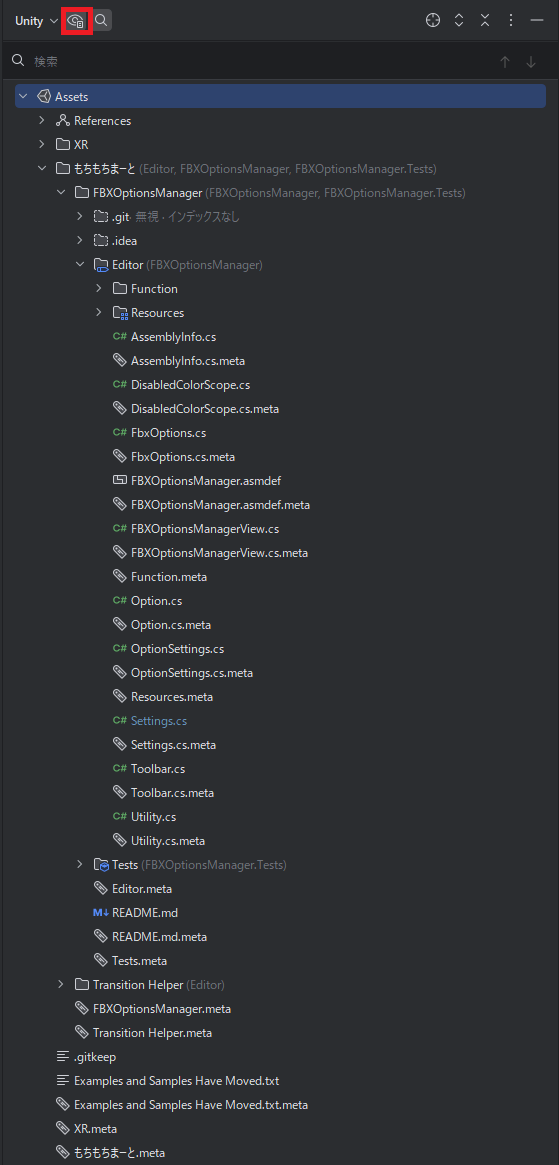Click the Resources folder icon
The height and width of the screenshot is (1165, 559).
click(x=120, y=313)
